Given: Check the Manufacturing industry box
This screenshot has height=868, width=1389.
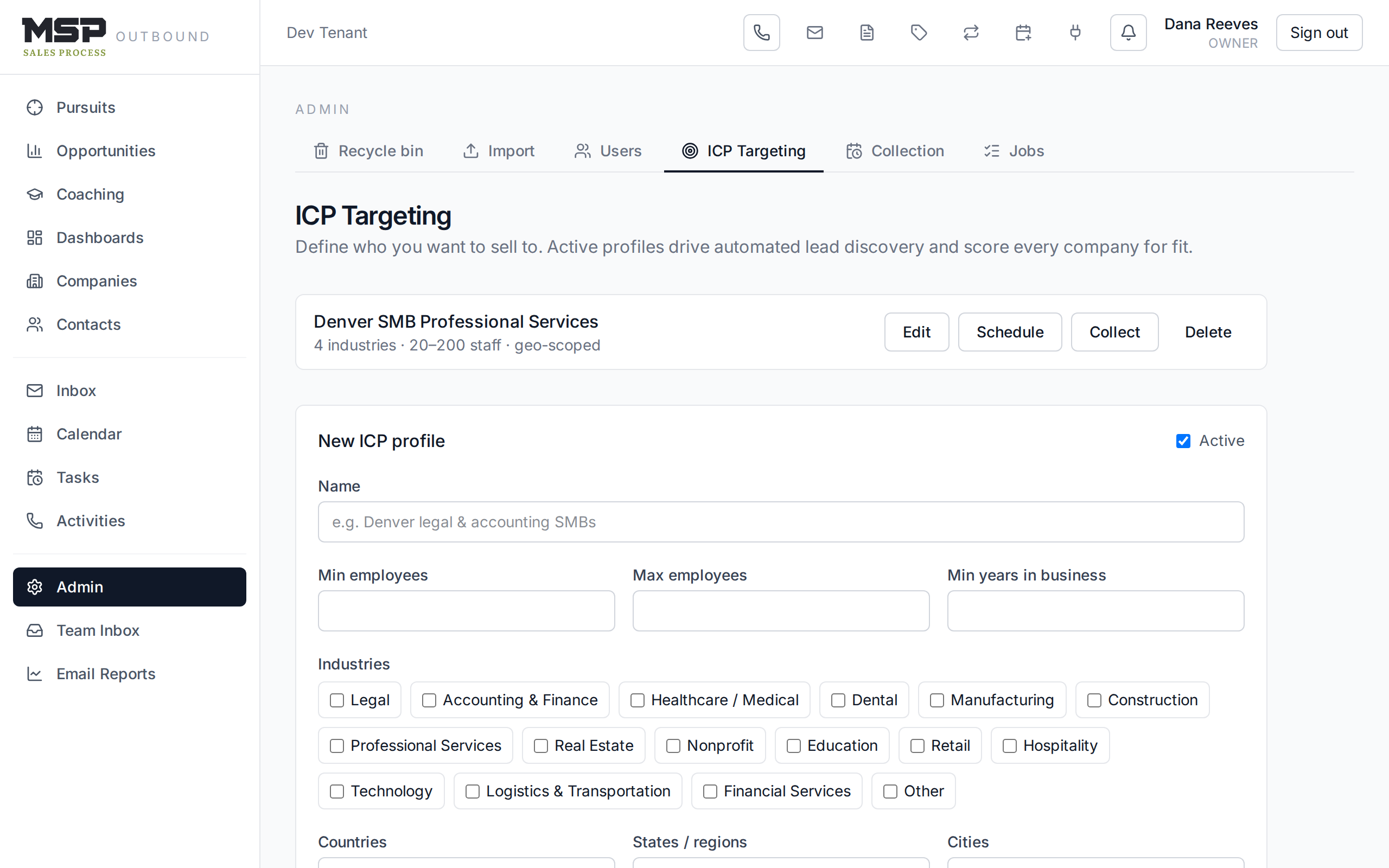Looking at the screenshot, I should 937,700.
